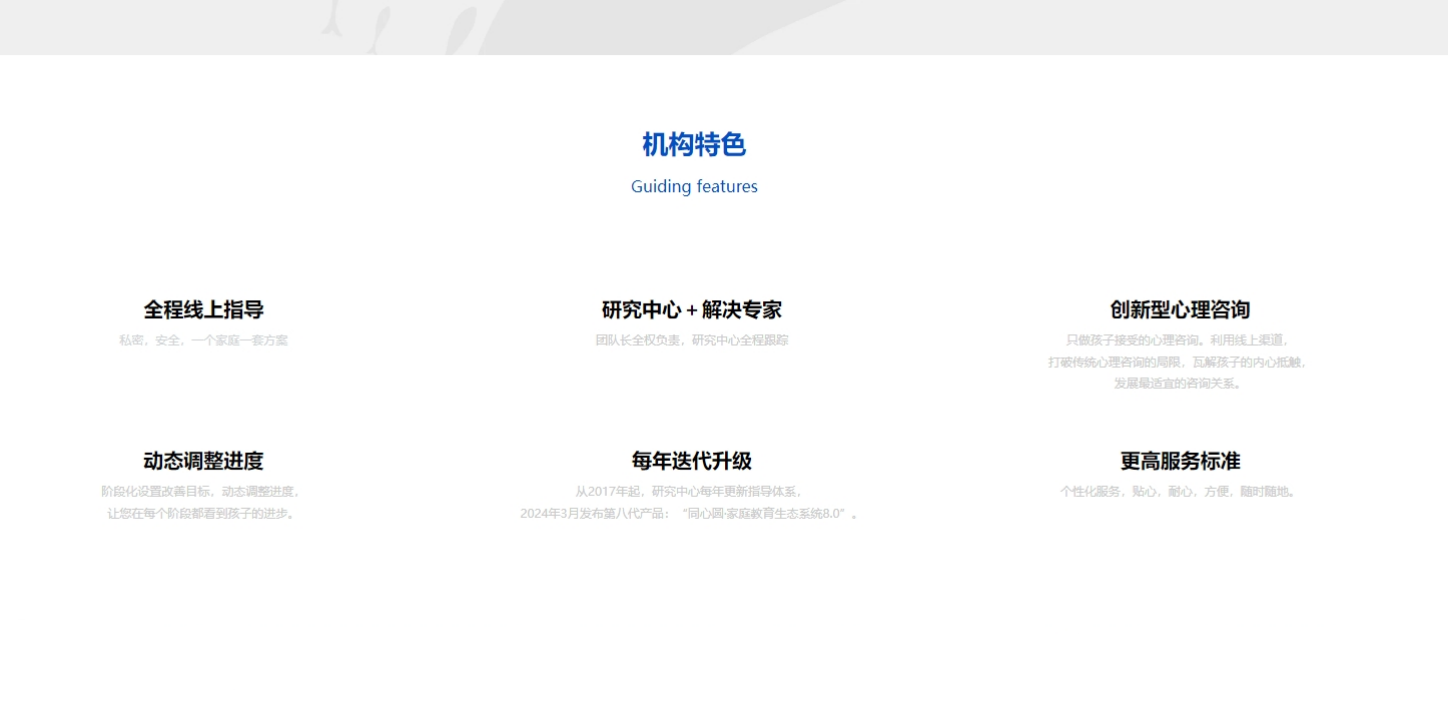Image resolution: width=1448 pixels, height=701 pixels.
Task: Open the 研究中心＋解决专家 feature title
Action: [x=691, y=310]
